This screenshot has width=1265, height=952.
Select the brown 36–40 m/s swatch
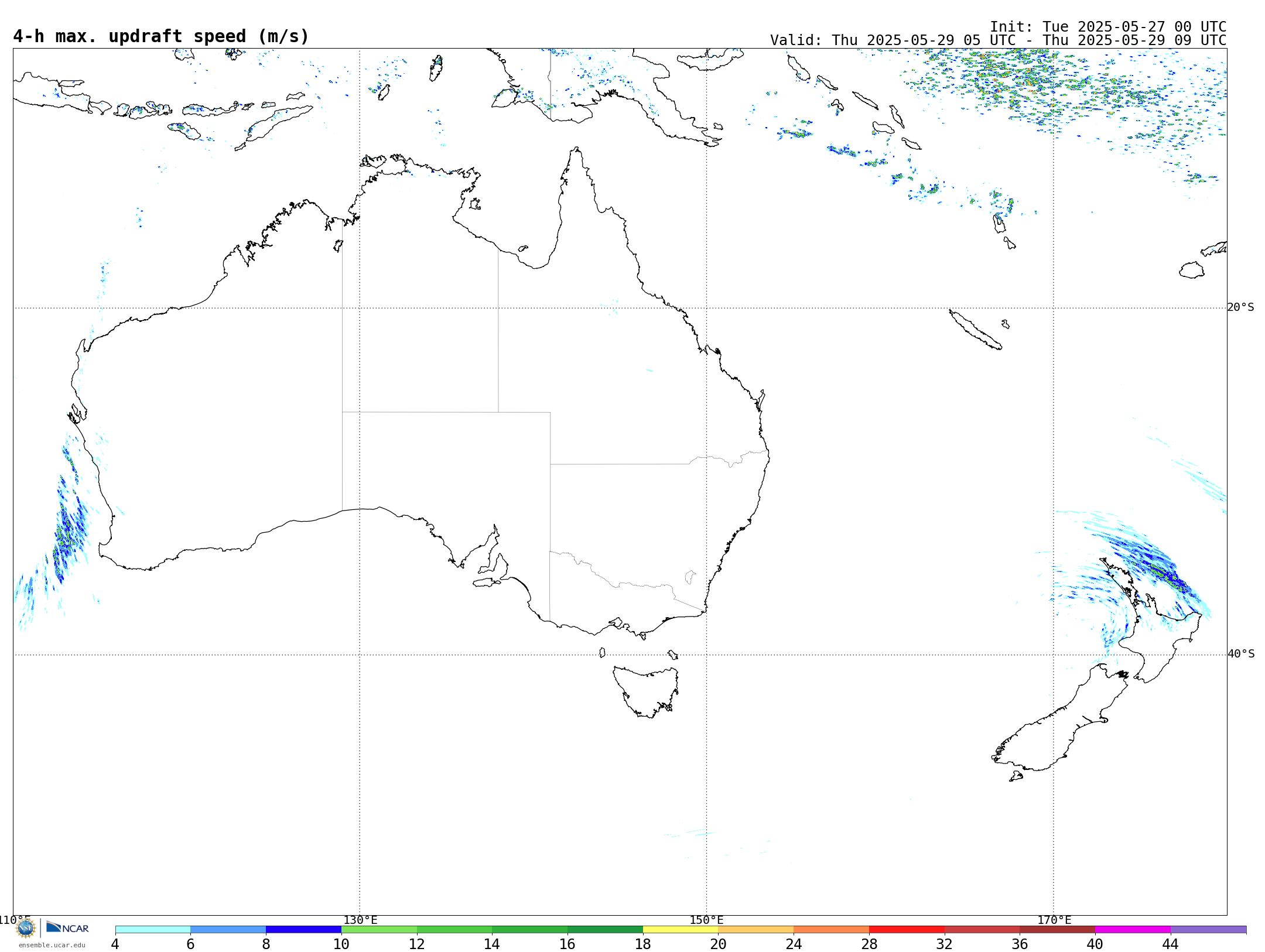coord(1058,930)
